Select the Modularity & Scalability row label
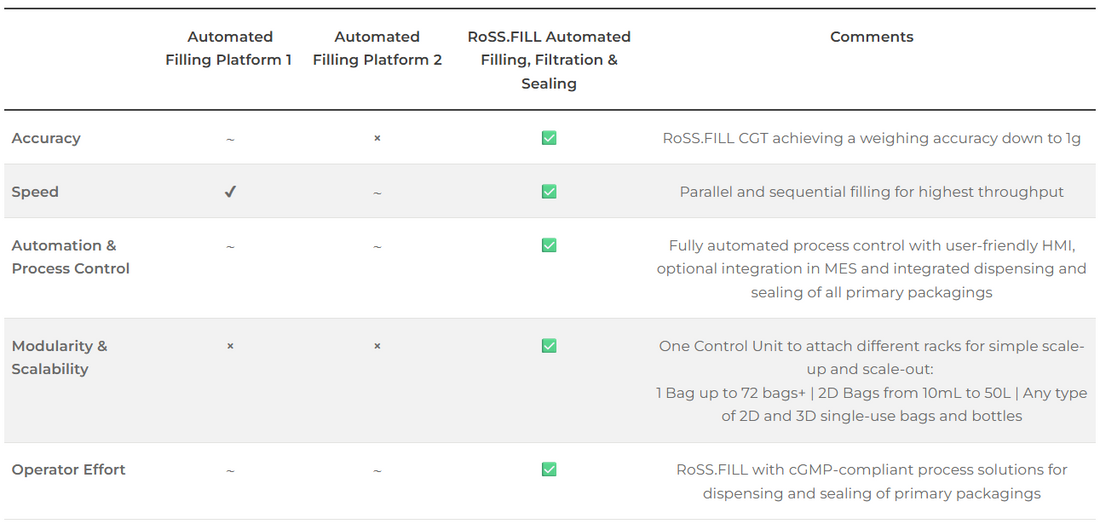1100x524 pixels. click(59, 357)
